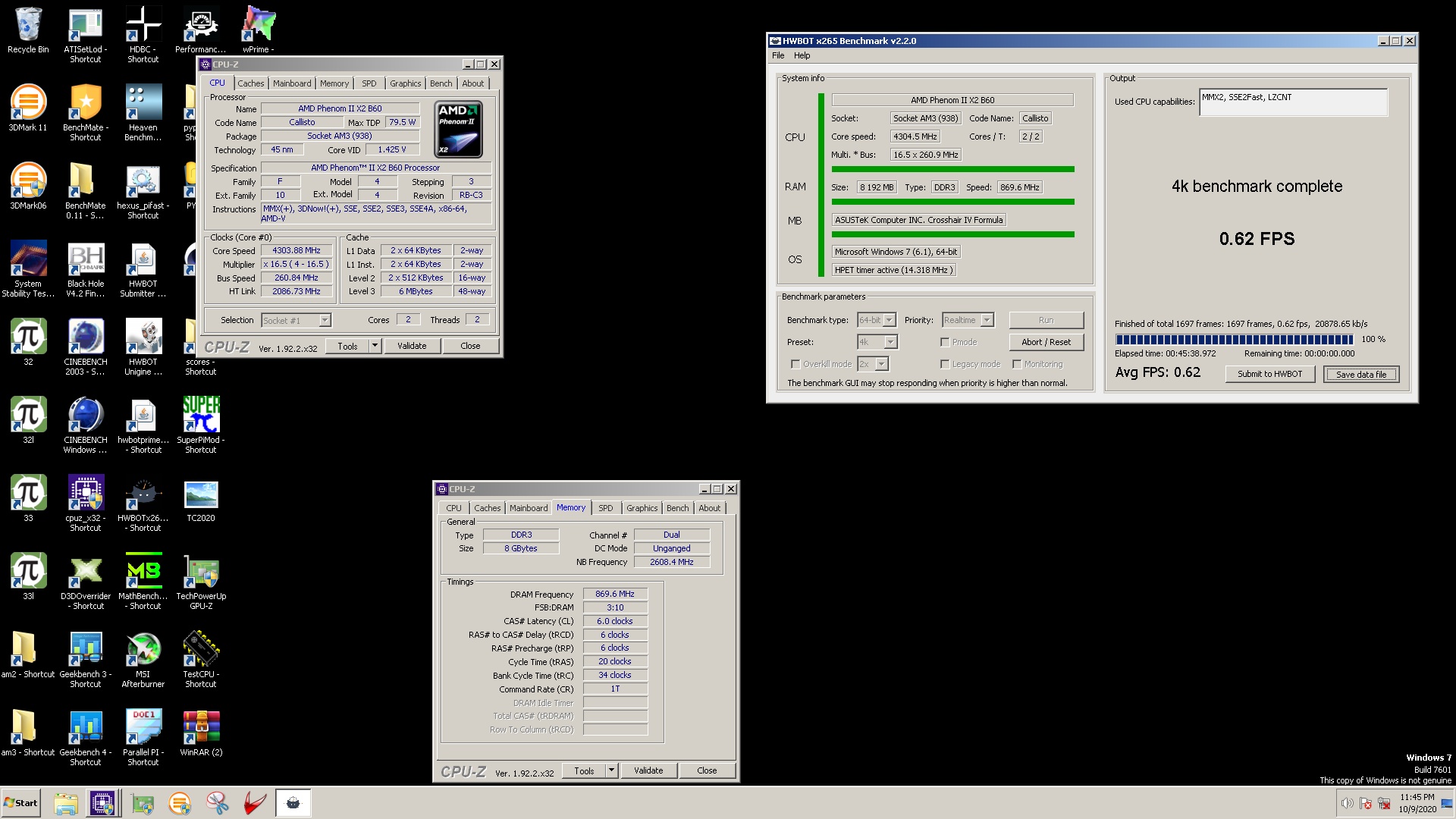Open Windows Explorer taskbar icon
Image resolution: width=1456 pixels, height=819 pixels.
pyautogui.click(x=66, y=803)
